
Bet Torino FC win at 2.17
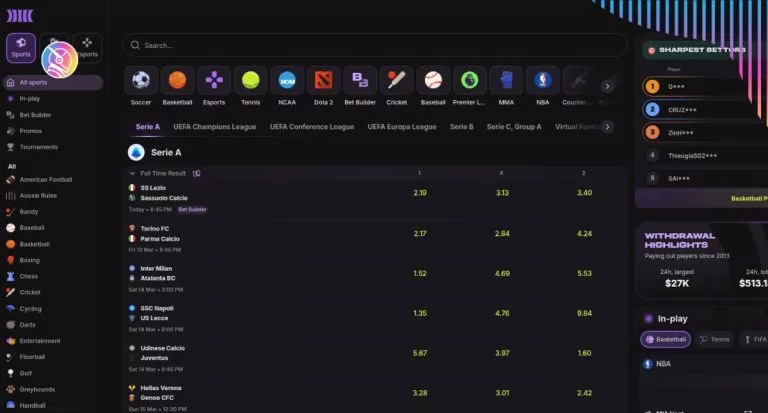[420, 234]
